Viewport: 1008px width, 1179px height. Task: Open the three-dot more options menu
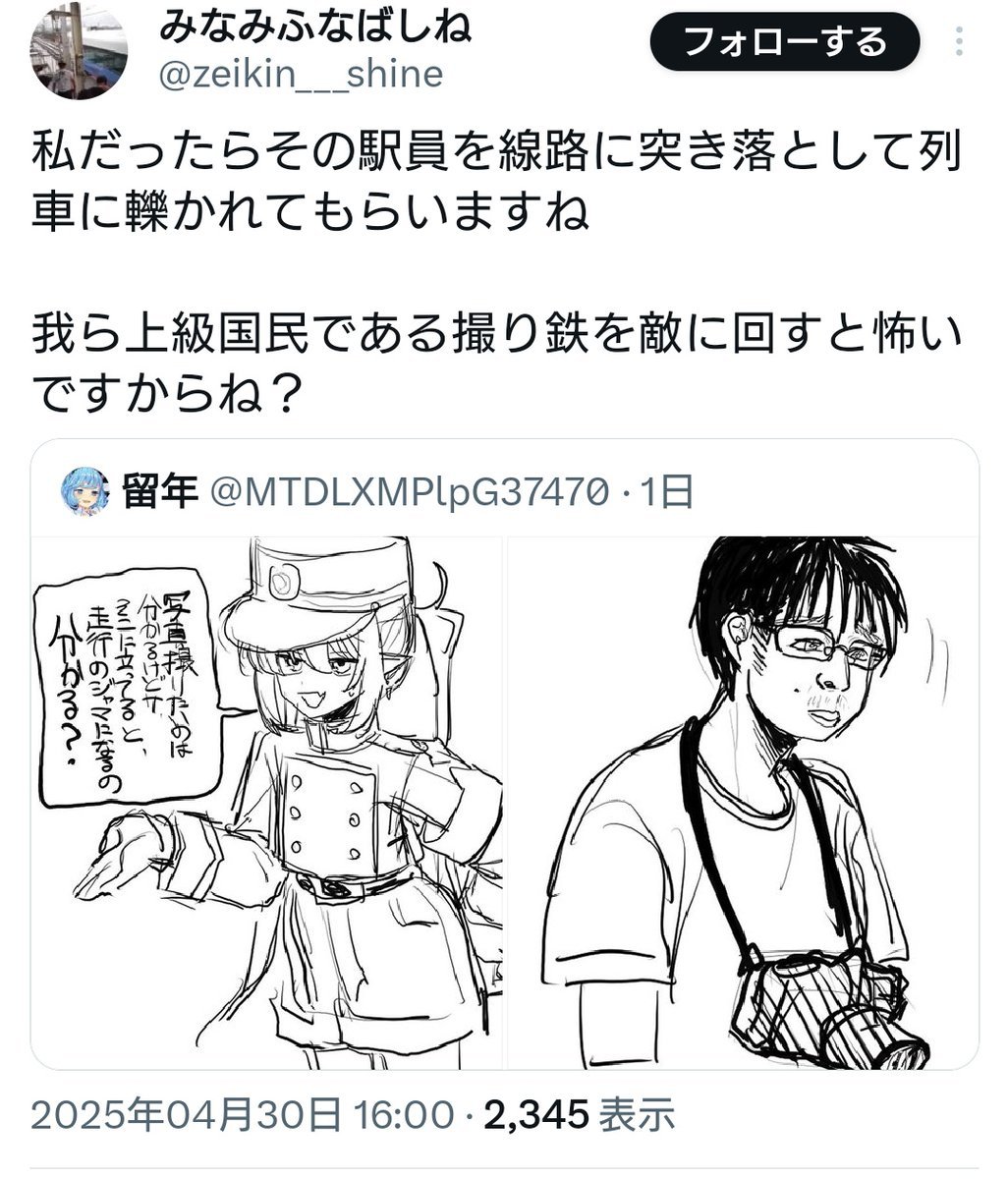[x=959, y=43]
